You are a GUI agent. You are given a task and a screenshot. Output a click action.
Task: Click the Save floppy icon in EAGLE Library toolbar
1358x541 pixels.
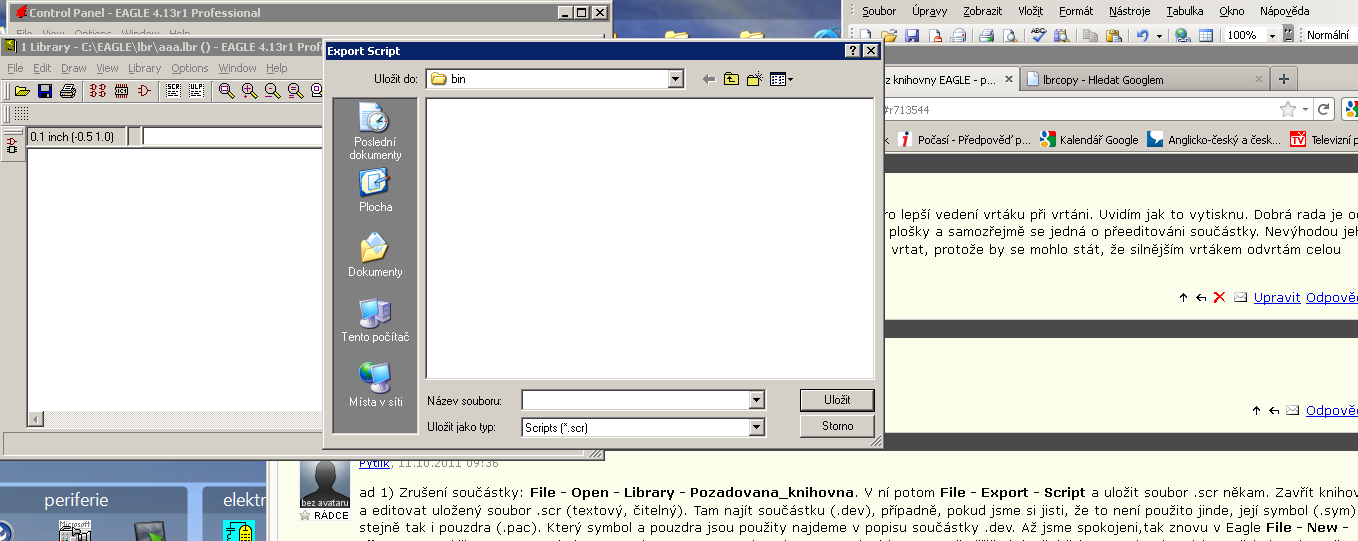pos(45,91)
